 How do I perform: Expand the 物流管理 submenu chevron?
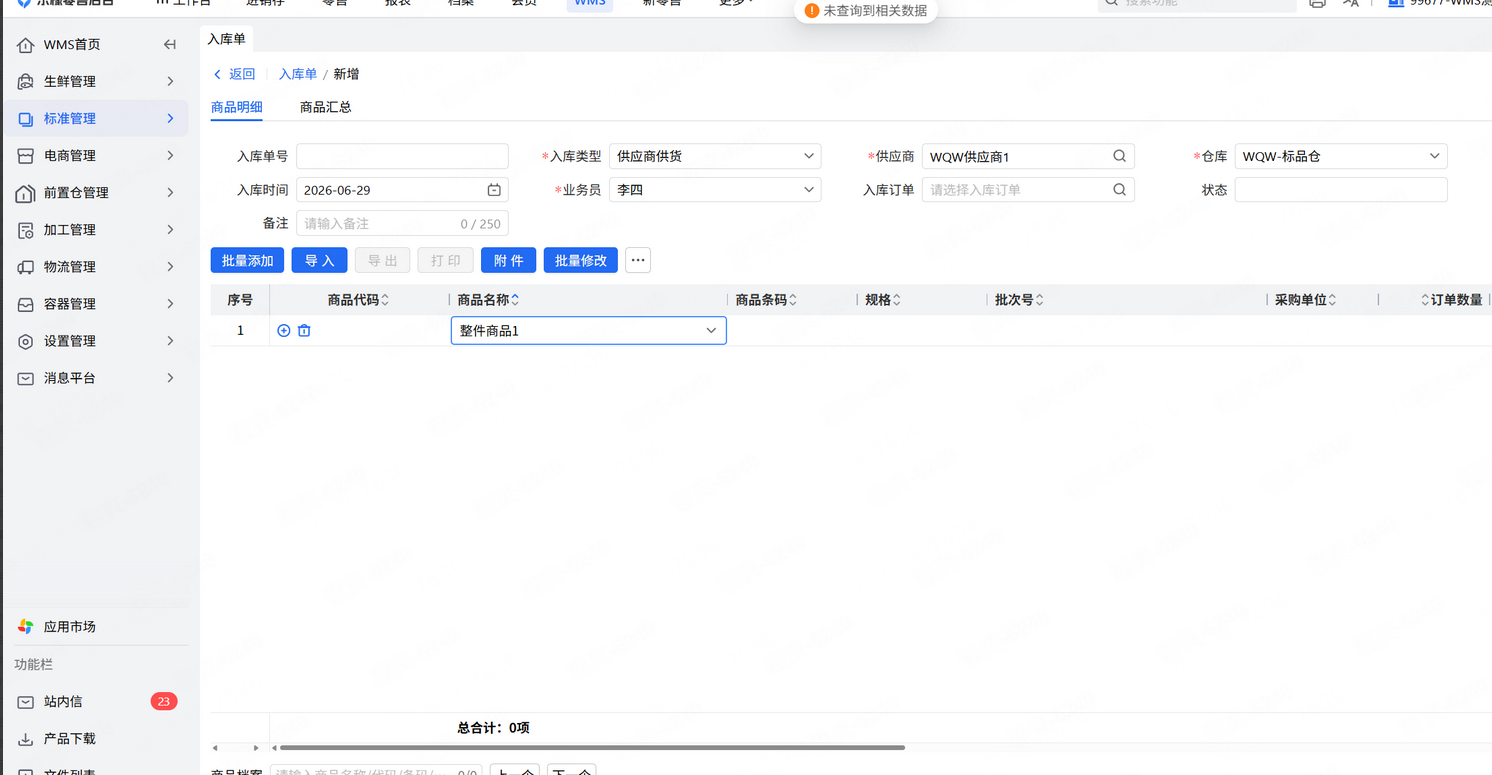click(x=170, y=267)
